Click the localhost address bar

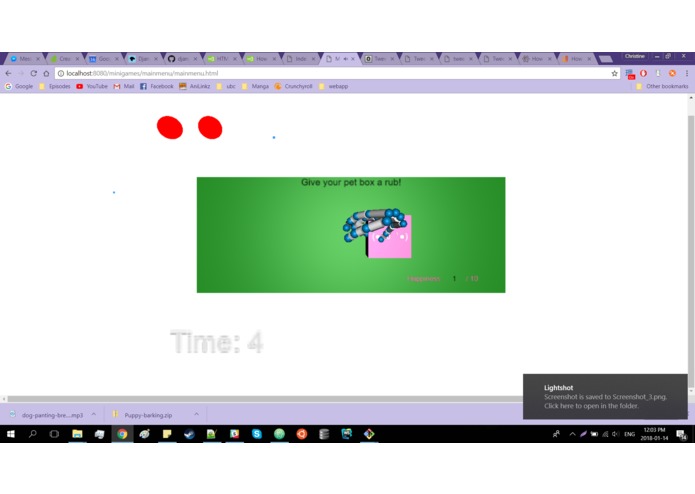[x=337, y=74]
